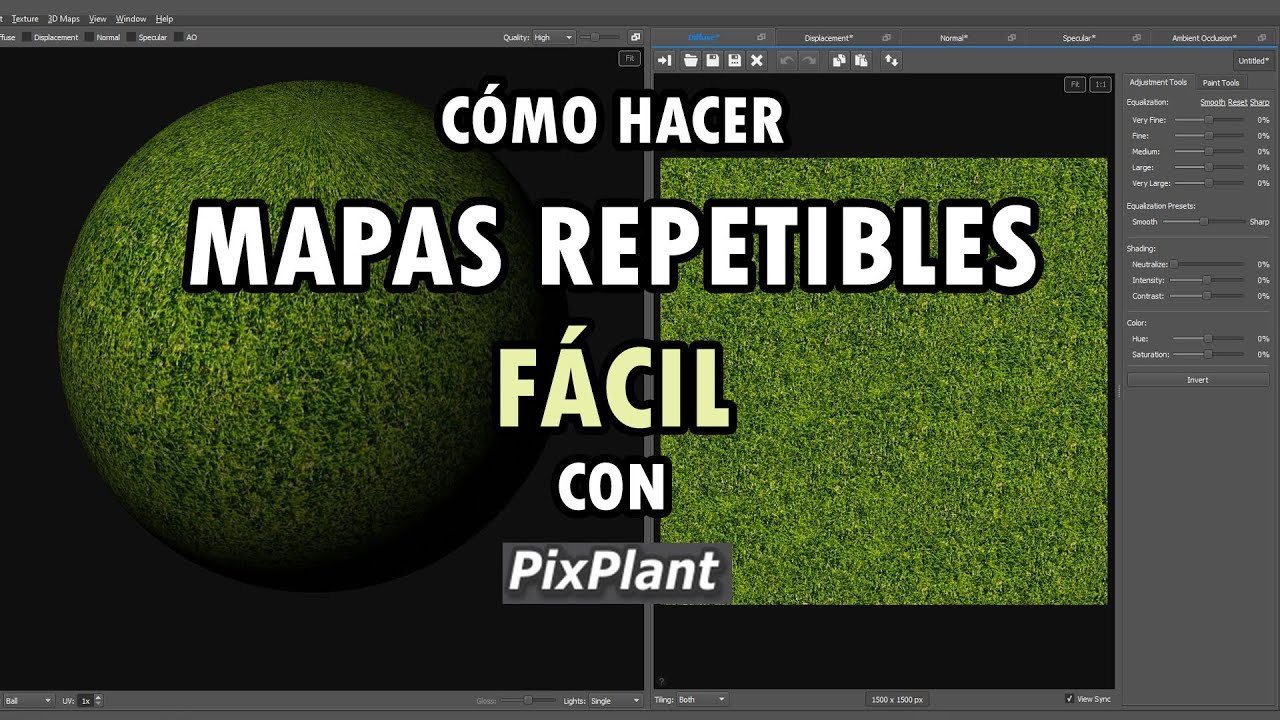The height and width of the screenshot is (720, 1280).
Task: Select the Adjustment Tools tab
Action: pyautogui.click(x=1158, y=82)
